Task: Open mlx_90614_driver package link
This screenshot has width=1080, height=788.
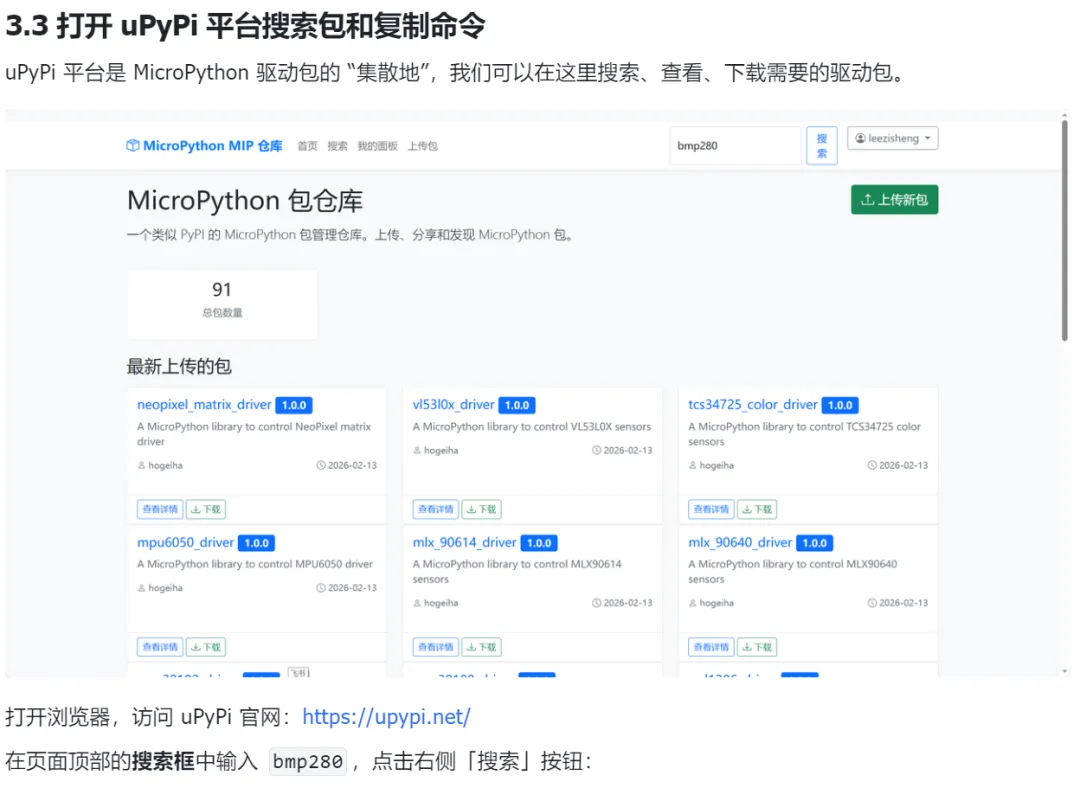Action: point(464,542)
